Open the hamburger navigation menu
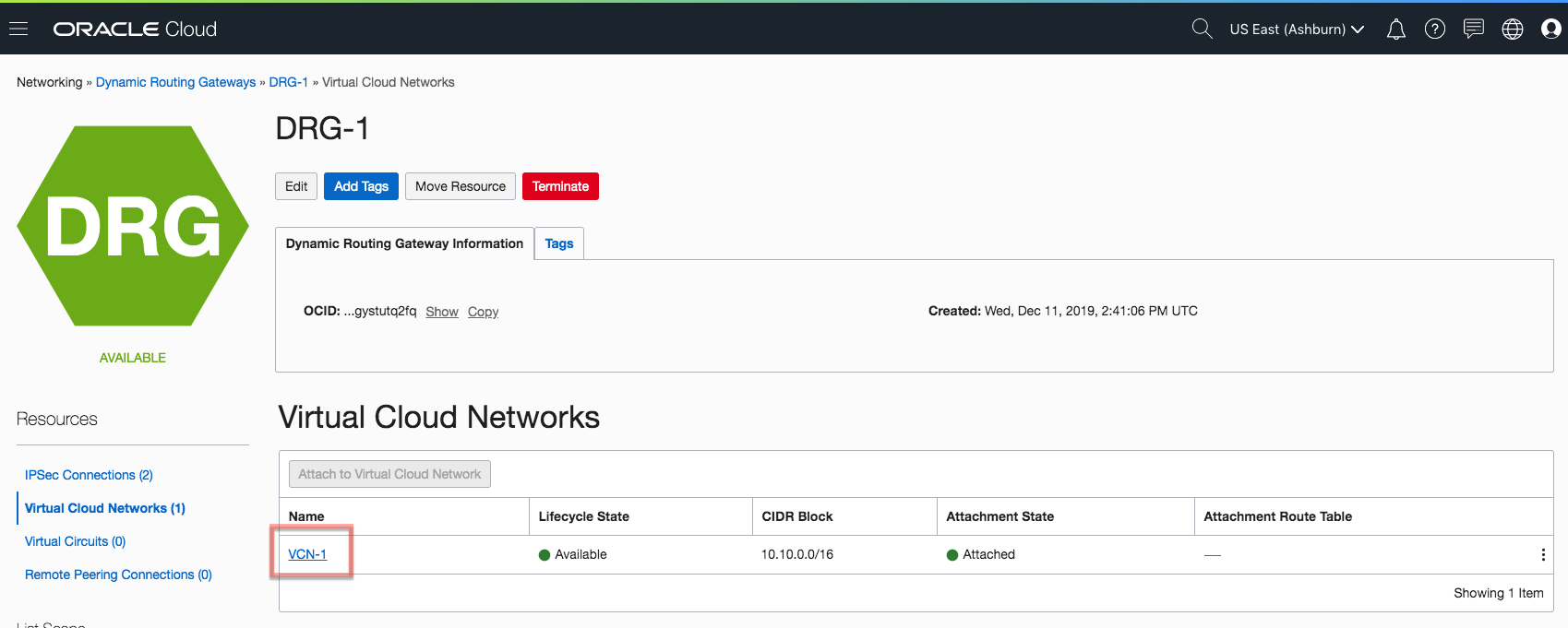The height and width of the screenshot is (628, 1568). (18, 30)
